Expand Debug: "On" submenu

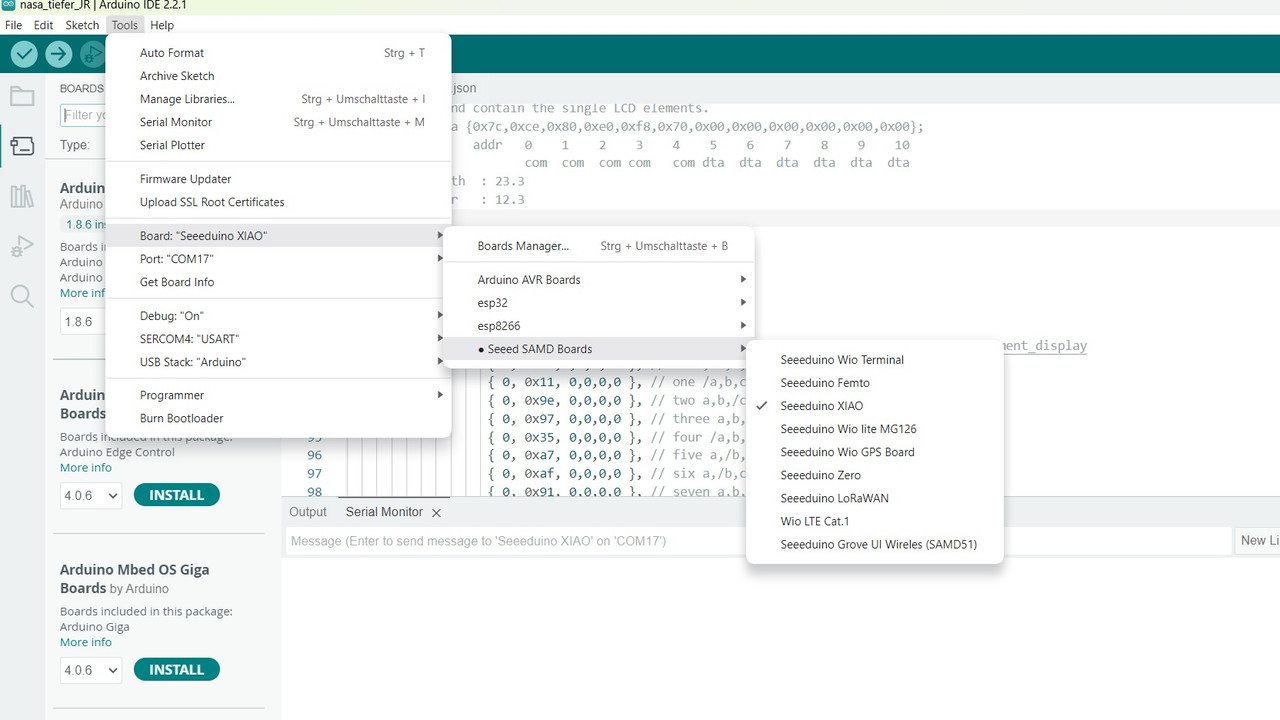279,316
